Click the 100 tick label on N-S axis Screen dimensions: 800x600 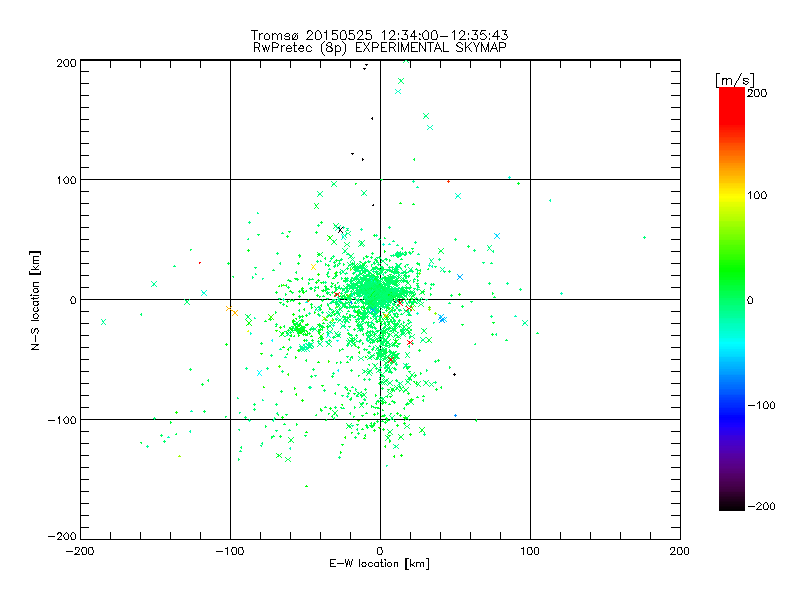tap(66, 180)
